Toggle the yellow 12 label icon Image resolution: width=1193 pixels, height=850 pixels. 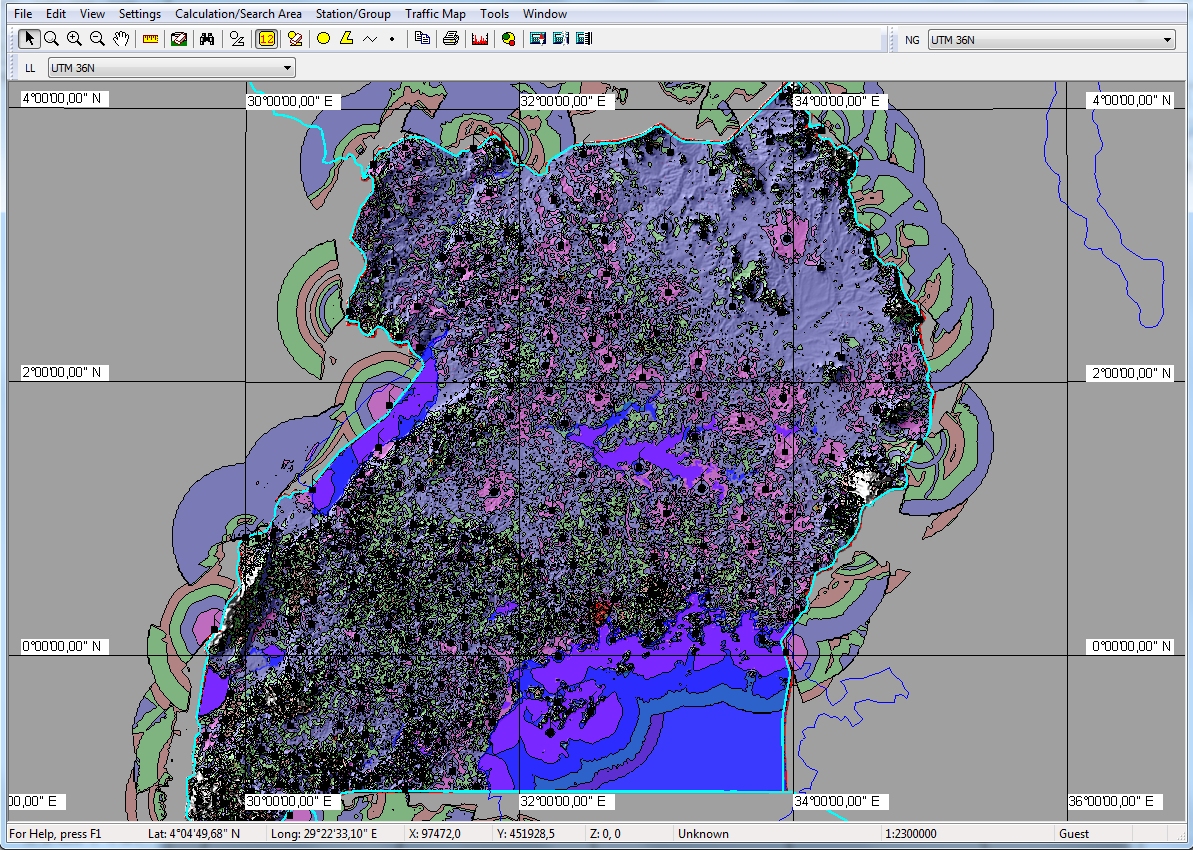point(266,39)
